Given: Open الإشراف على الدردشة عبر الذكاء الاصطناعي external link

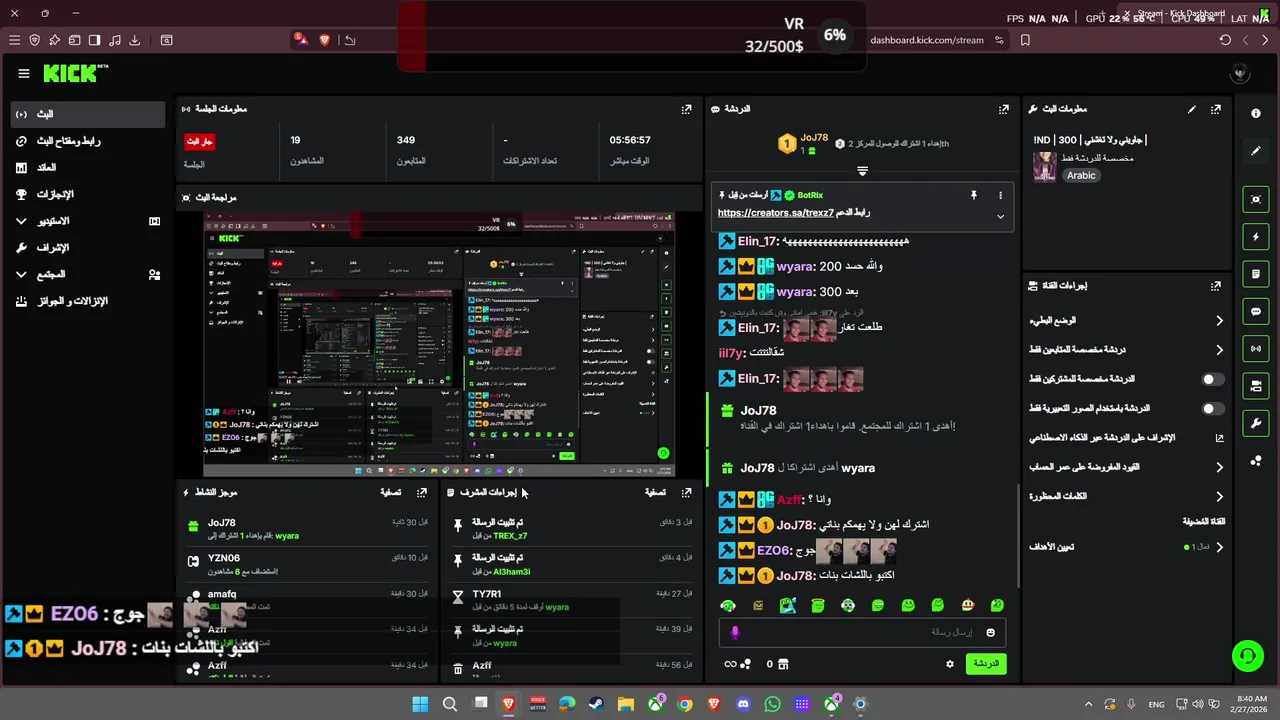Looking at the screenshot, I should pyautogui.click(x=1219, y=438).
